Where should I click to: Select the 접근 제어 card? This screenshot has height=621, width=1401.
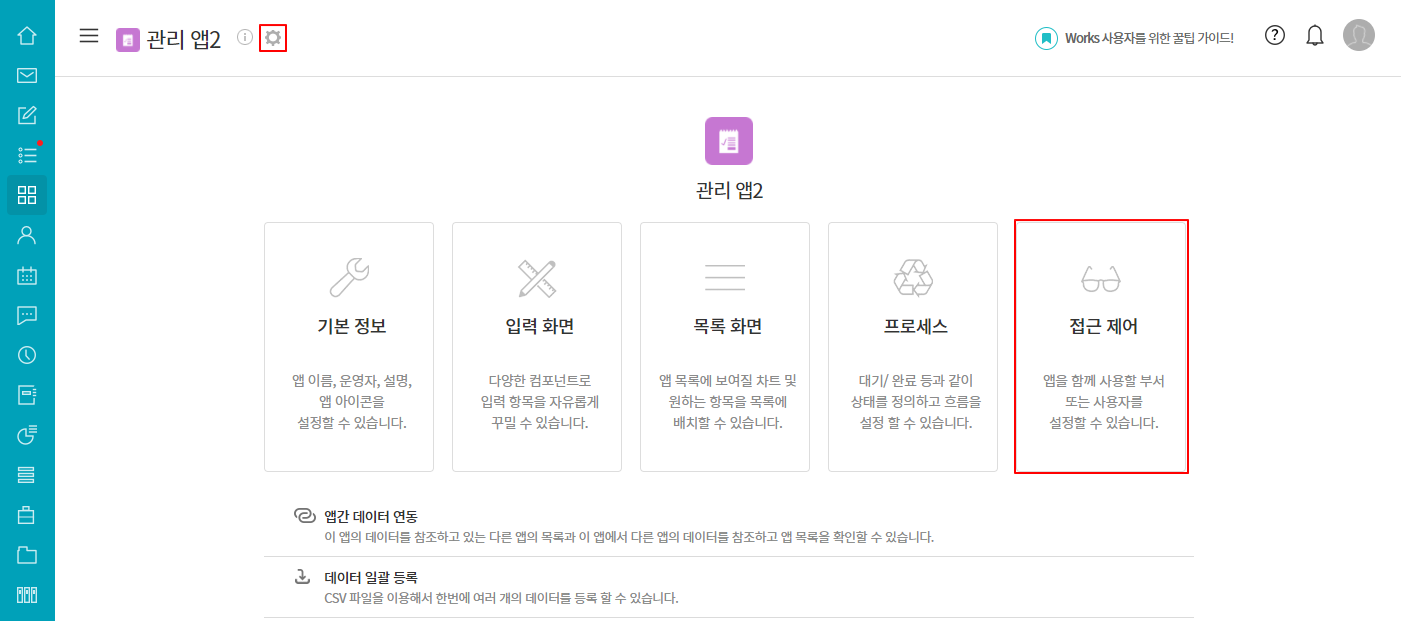click(x=1101, y=346)
